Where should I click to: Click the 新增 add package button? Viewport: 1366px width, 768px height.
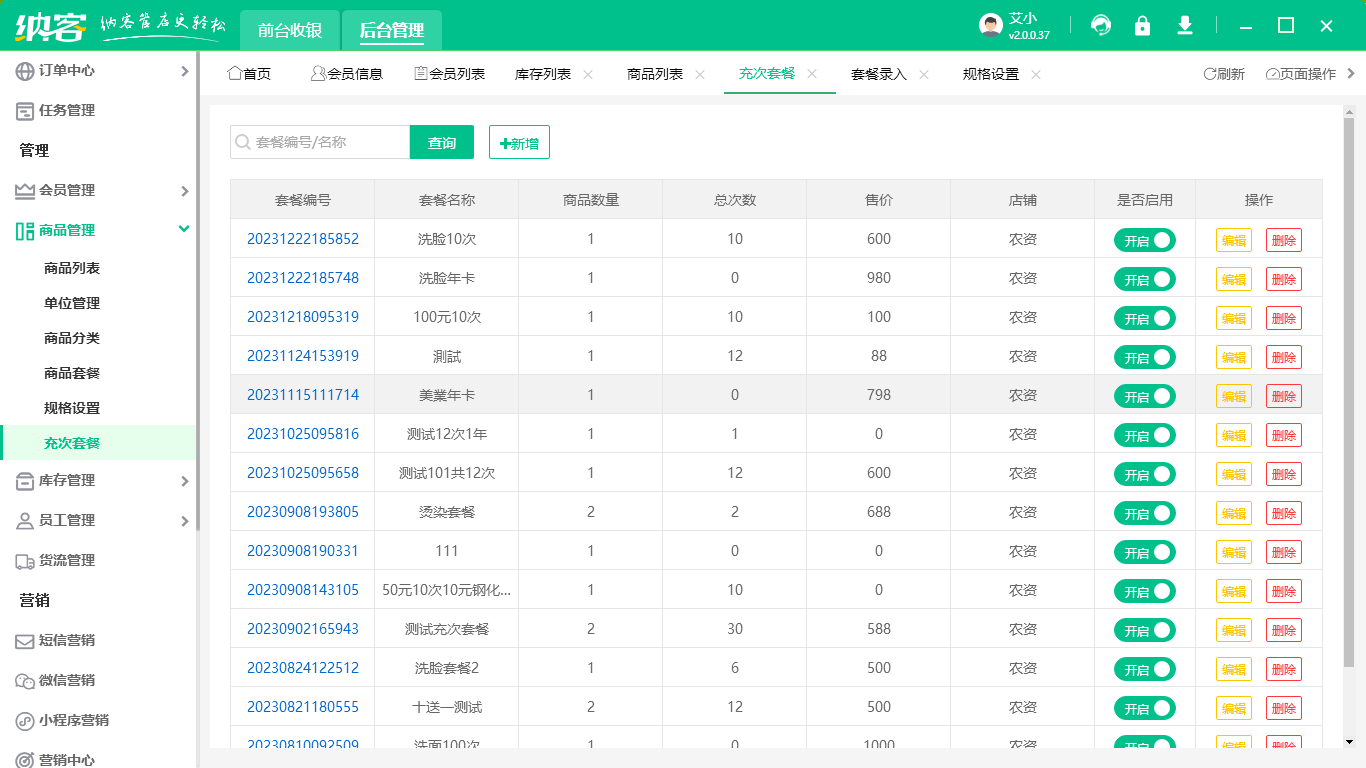point(519,142)
